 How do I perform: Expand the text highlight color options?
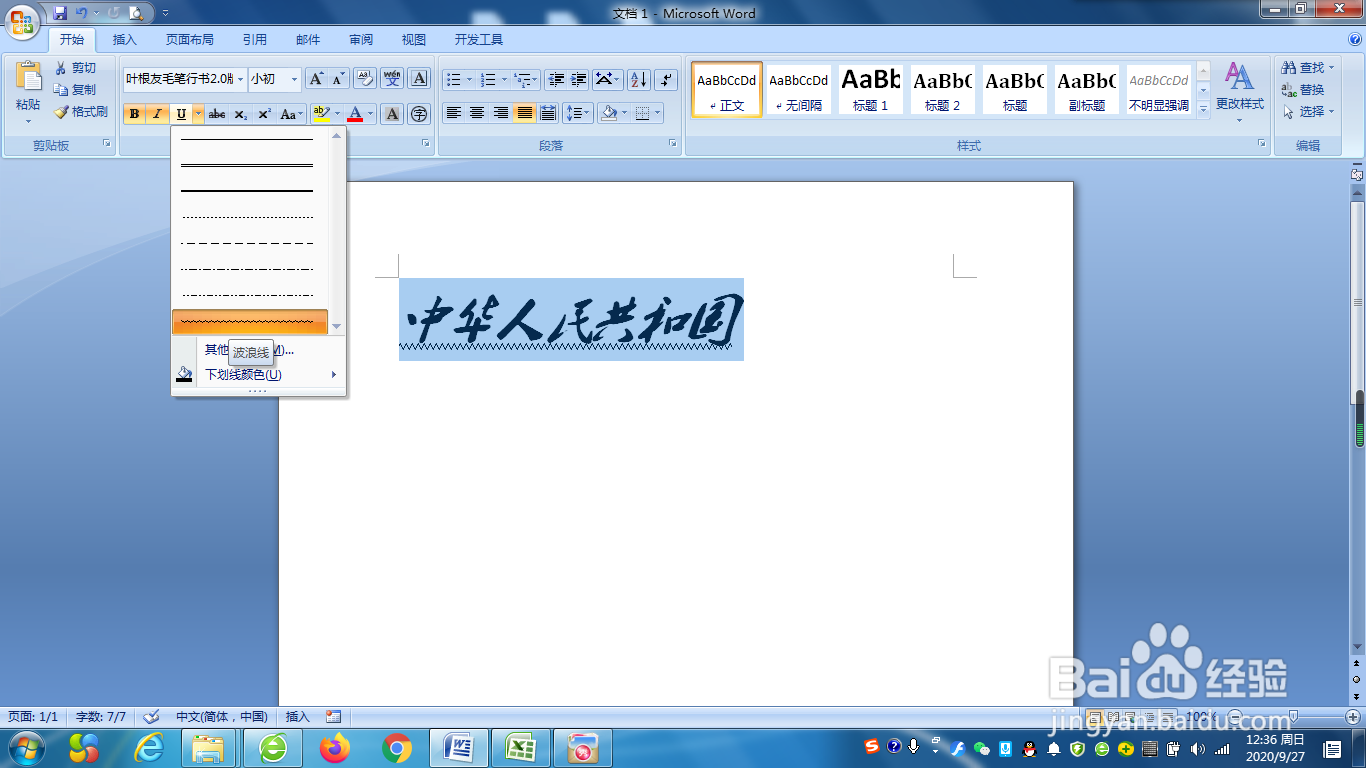(x=337, y=113)
